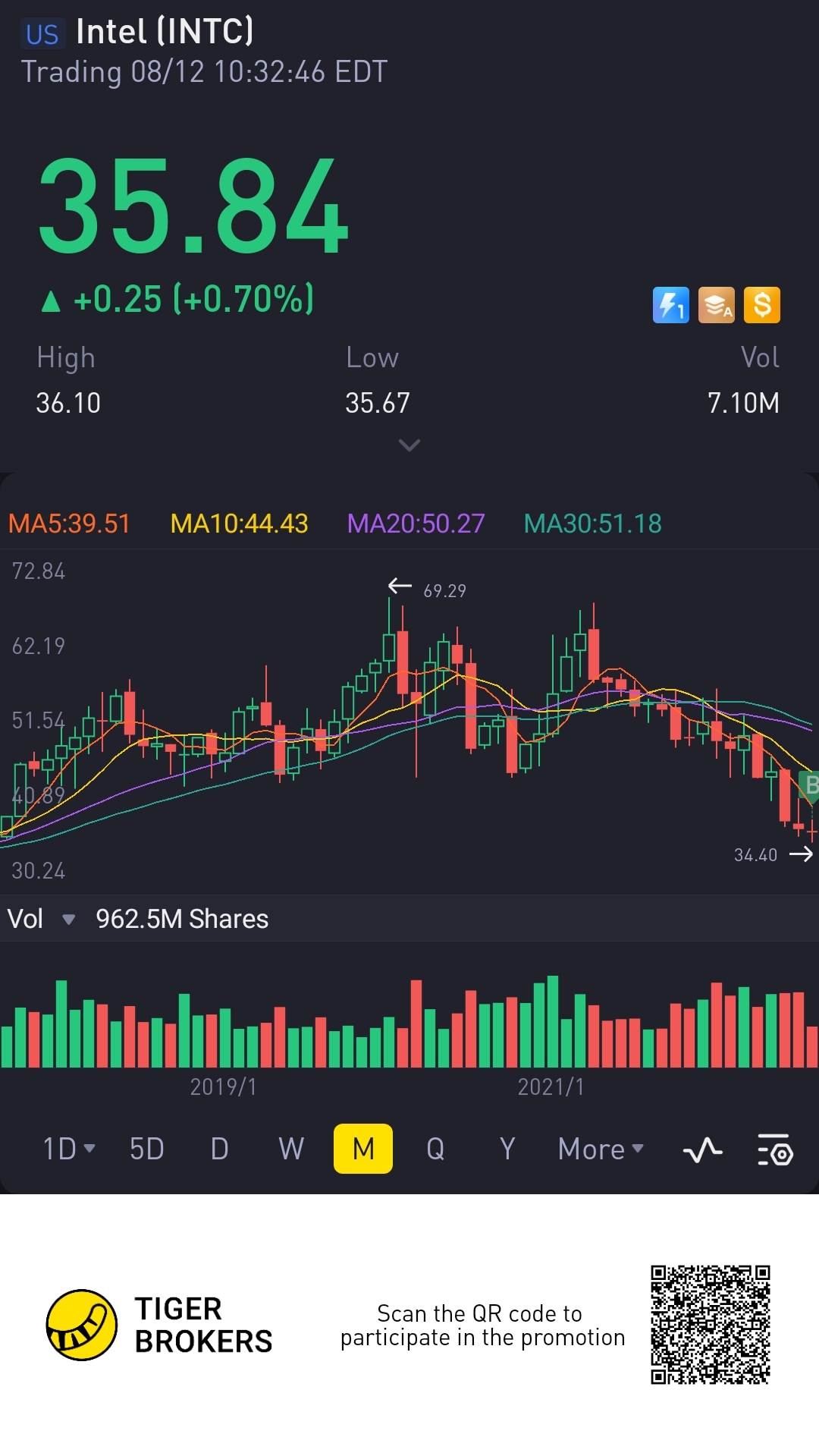Tap the blue lightning quick-trade icon
Image resolution: width=819 pixels, height=1456 pixels.
coord(671,305)
